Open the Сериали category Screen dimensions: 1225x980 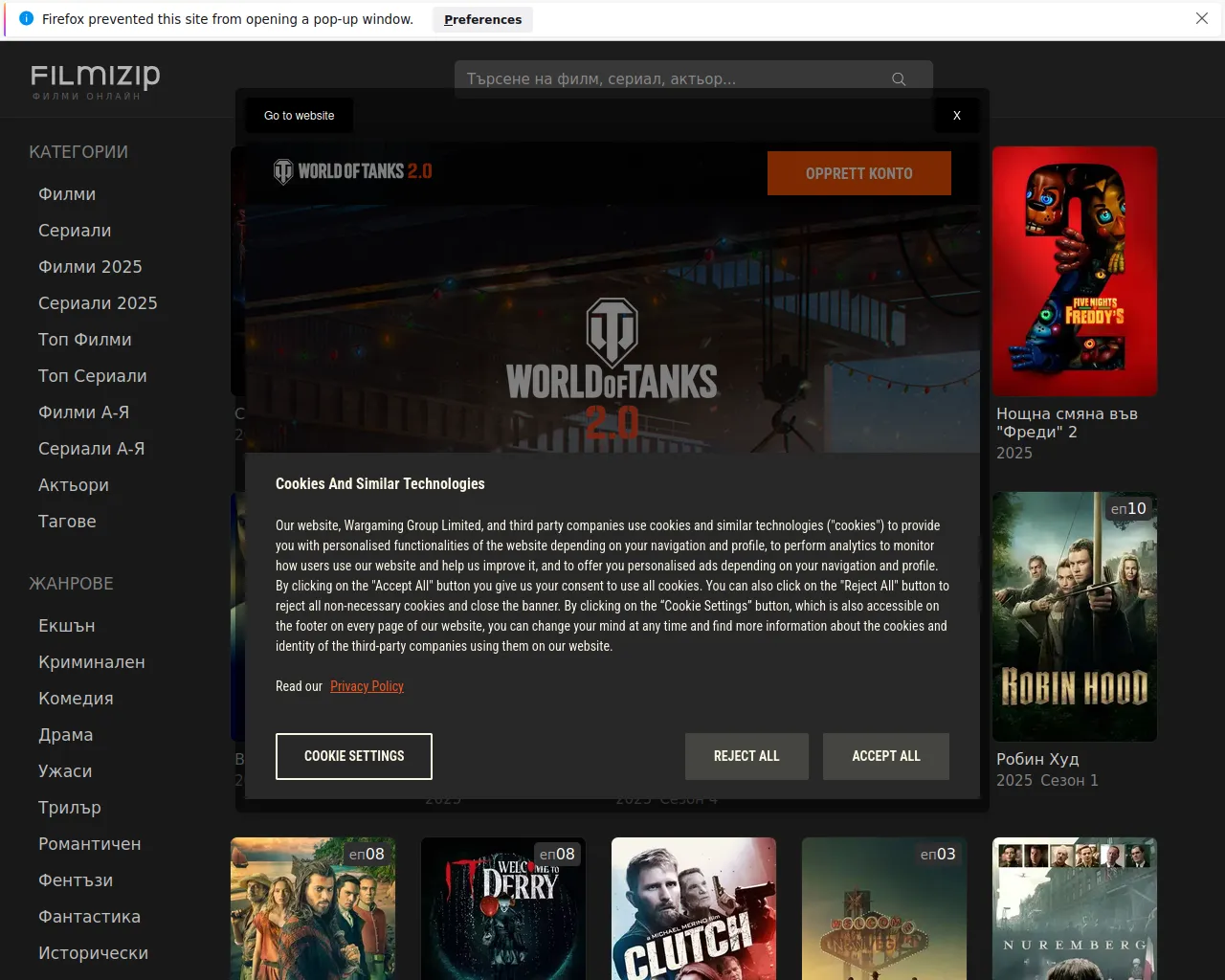pyautogui.click(x=75, y=231)
